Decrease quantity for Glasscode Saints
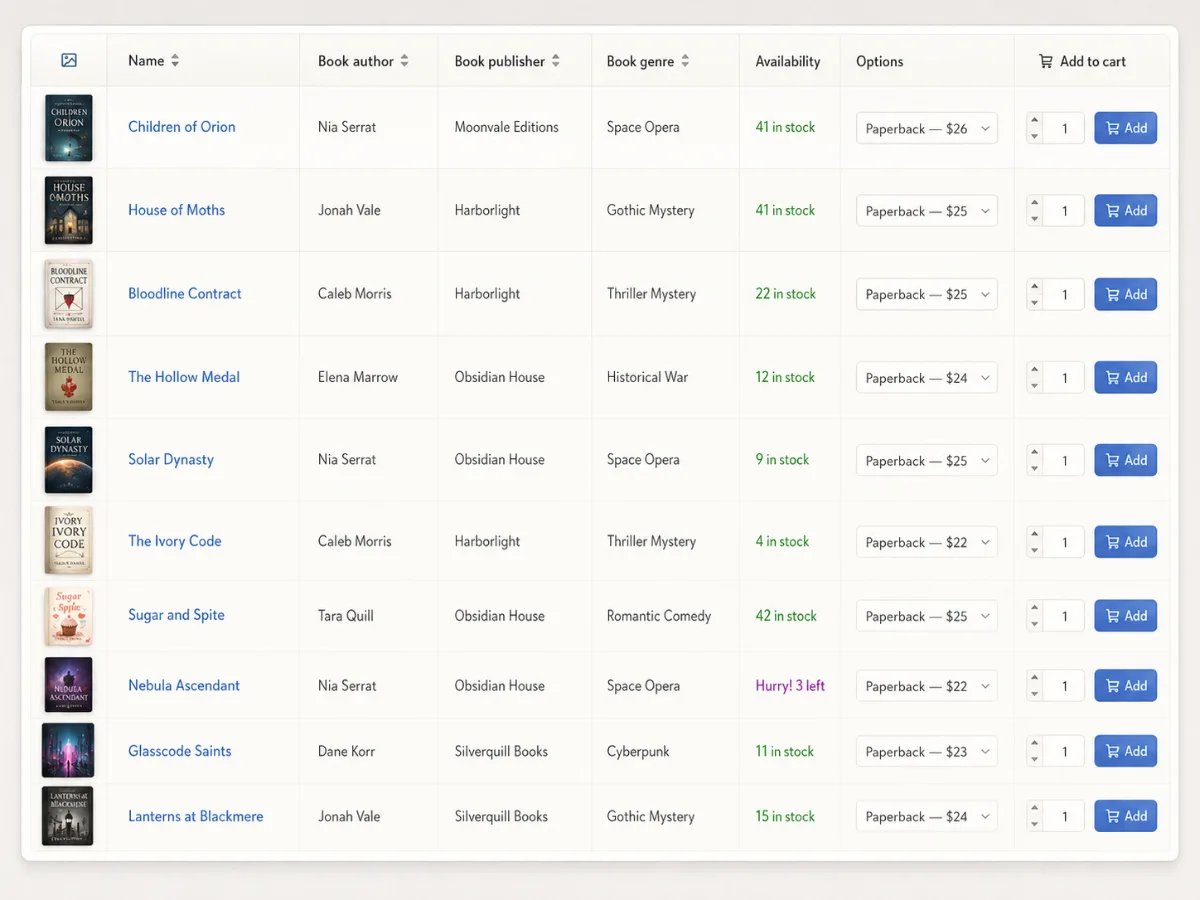 (1035, 760)
